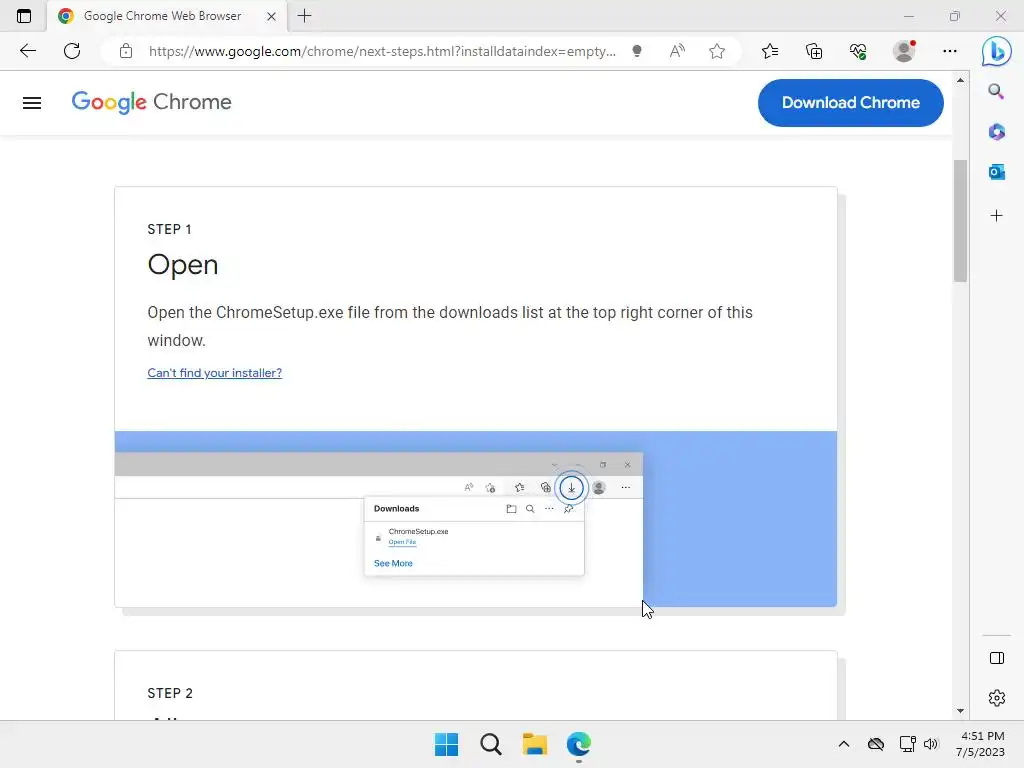Image resolution: width=1024 pixels, height=768 pixels.
Task: Open the Favorites list
Action: click(770, 51)
